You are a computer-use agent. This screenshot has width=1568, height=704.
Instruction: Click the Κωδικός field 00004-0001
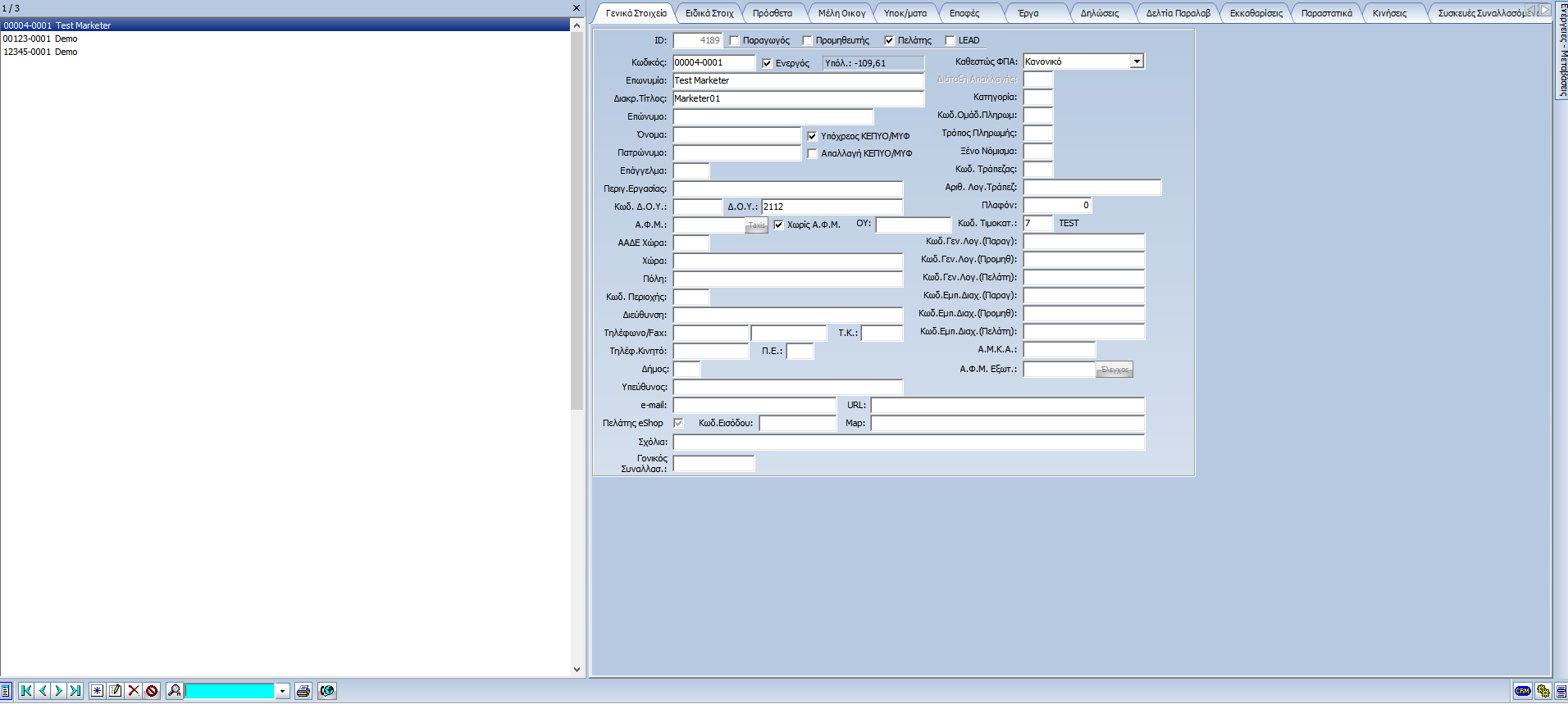tap(713, 62)
